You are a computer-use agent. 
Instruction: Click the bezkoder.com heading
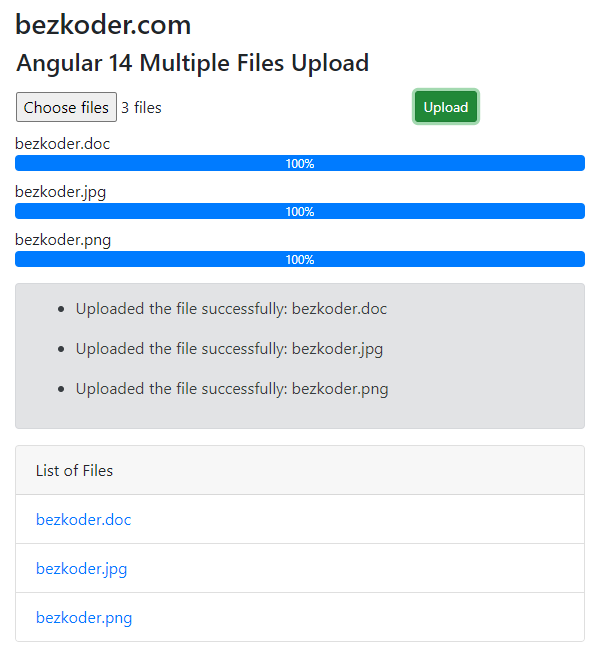(103, 25)
